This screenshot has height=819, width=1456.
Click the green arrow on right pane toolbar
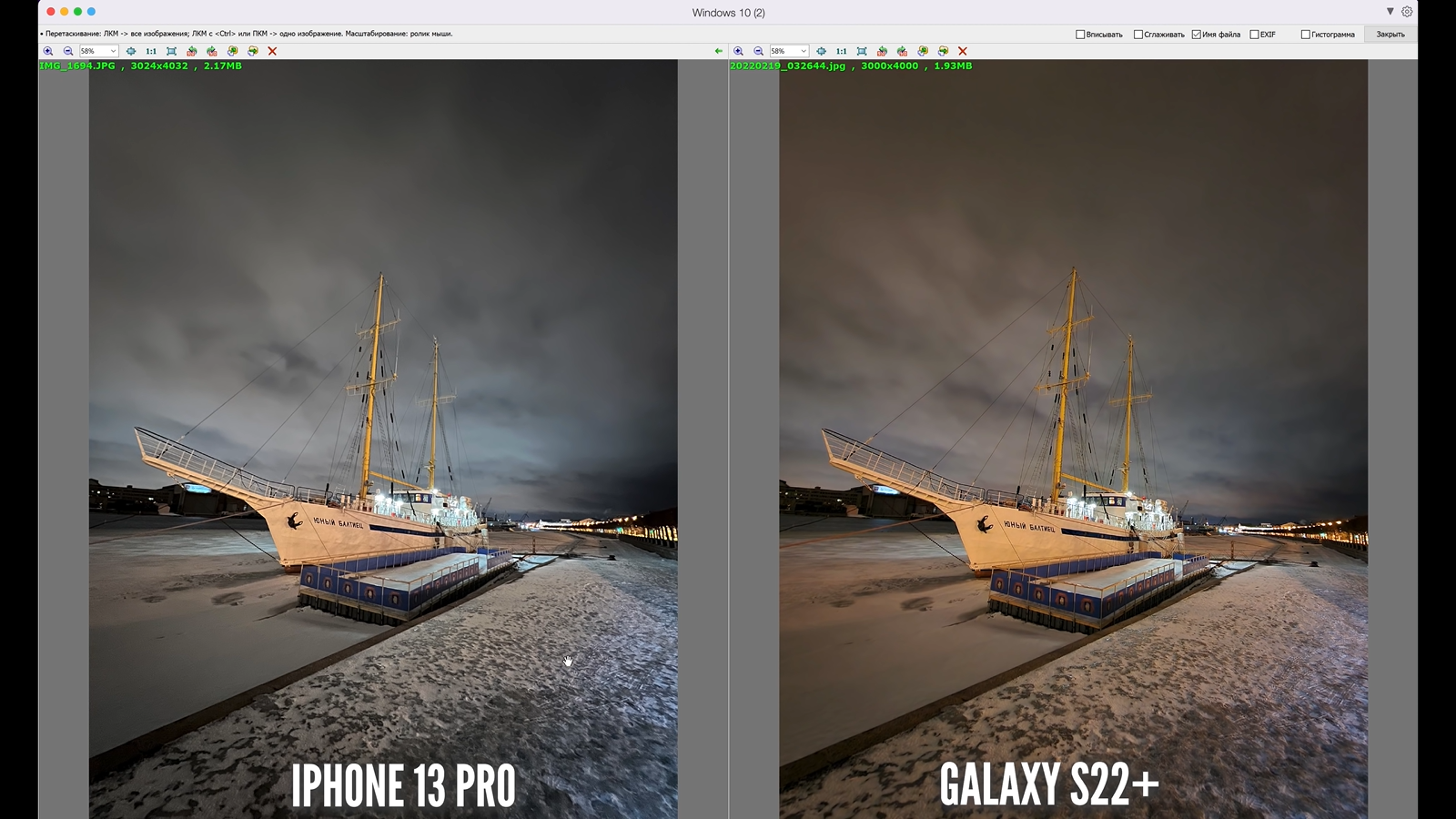(719, 51)
